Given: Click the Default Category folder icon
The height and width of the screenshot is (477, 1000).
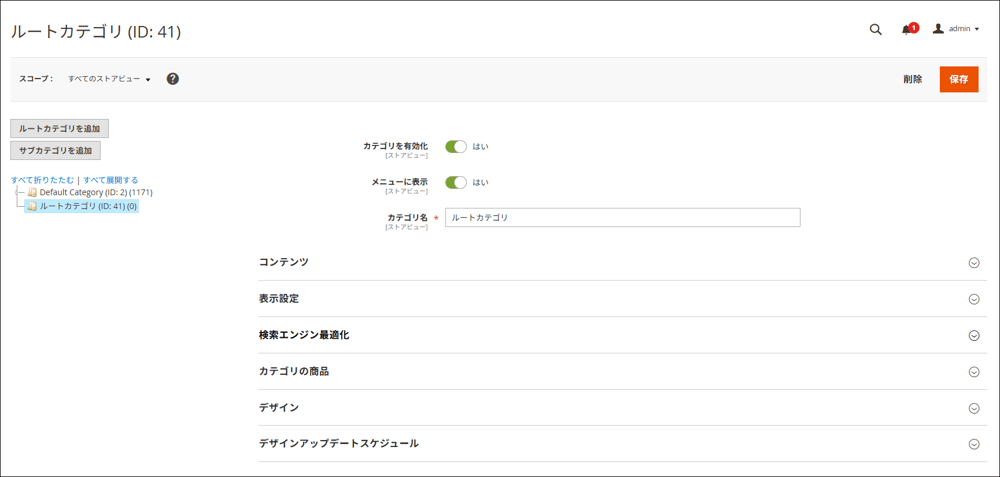Looking at the screenshot, I should click(x=32, y=192).
